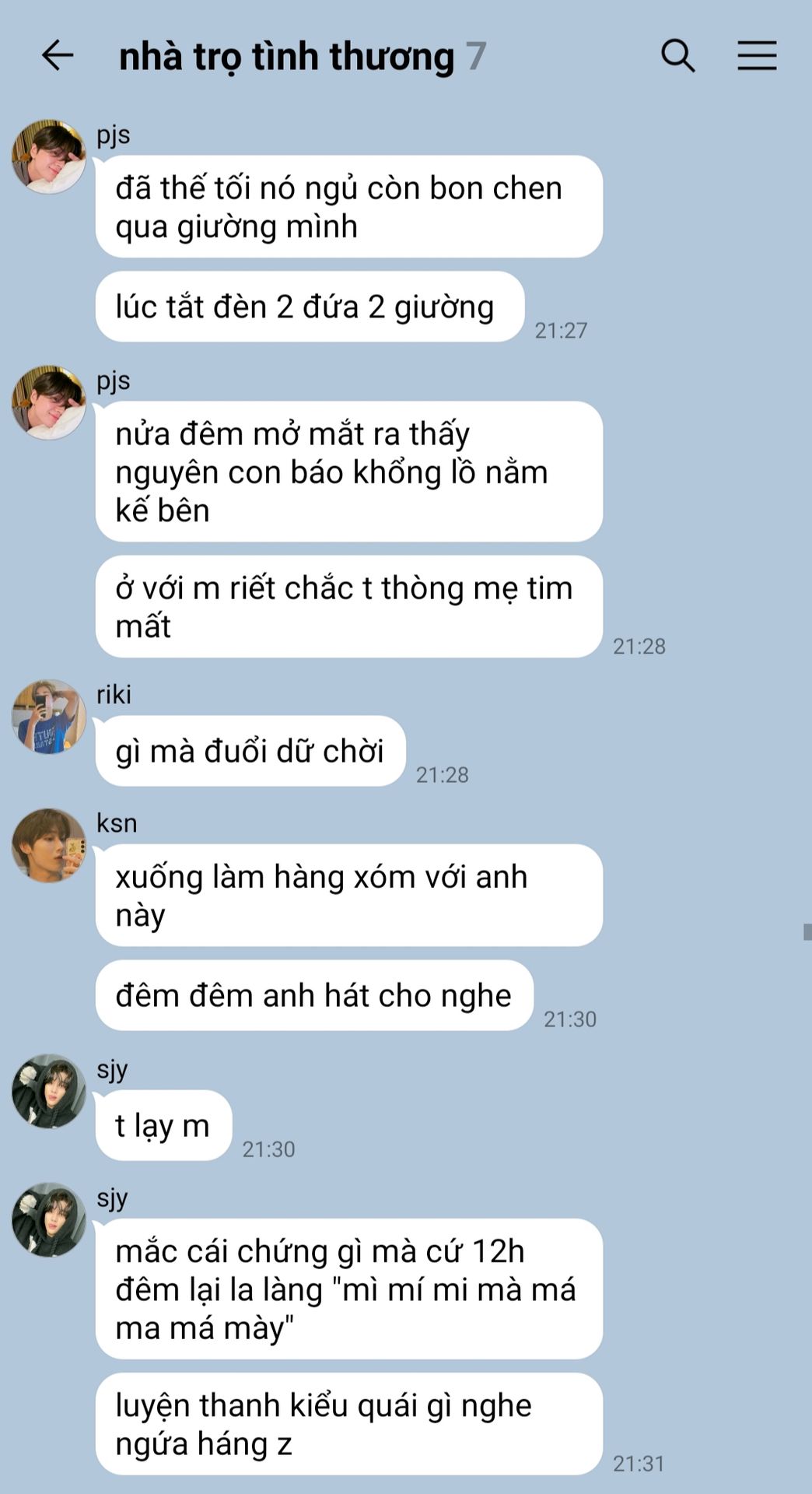Open ksn's profile avatar
The height and width of the screenshot is (1494, 812).
click(x=49, y=845)
